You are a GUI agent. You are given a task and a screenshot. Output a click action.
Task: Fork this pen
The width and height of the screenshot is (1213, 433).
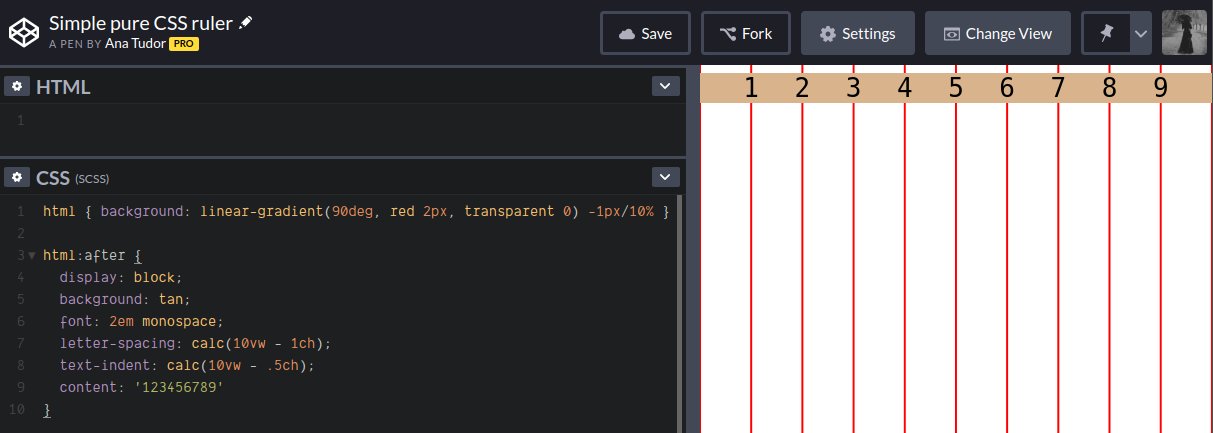point(746,33)
